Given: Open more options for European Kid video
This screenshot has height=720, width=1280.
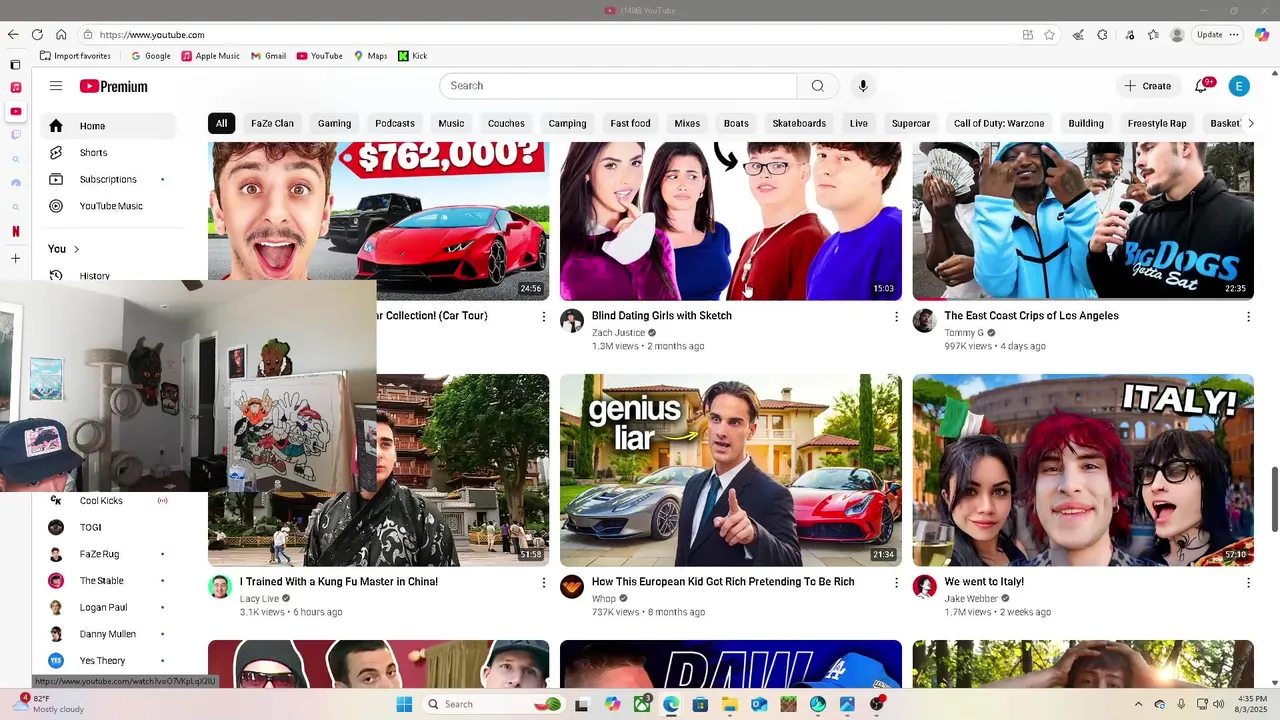Looking at the screenshot, I should coord(896,582).
